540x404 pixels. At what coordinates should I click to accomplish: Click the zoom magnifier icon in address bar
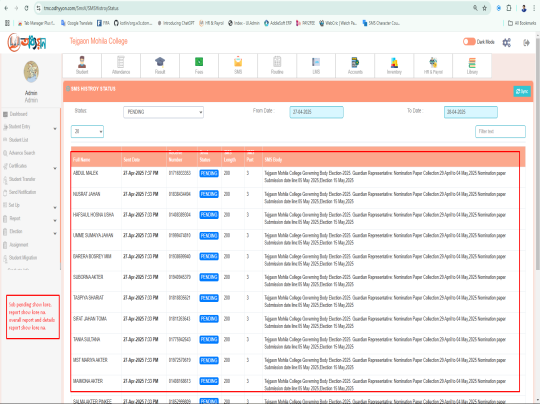(x=475, y=8)
